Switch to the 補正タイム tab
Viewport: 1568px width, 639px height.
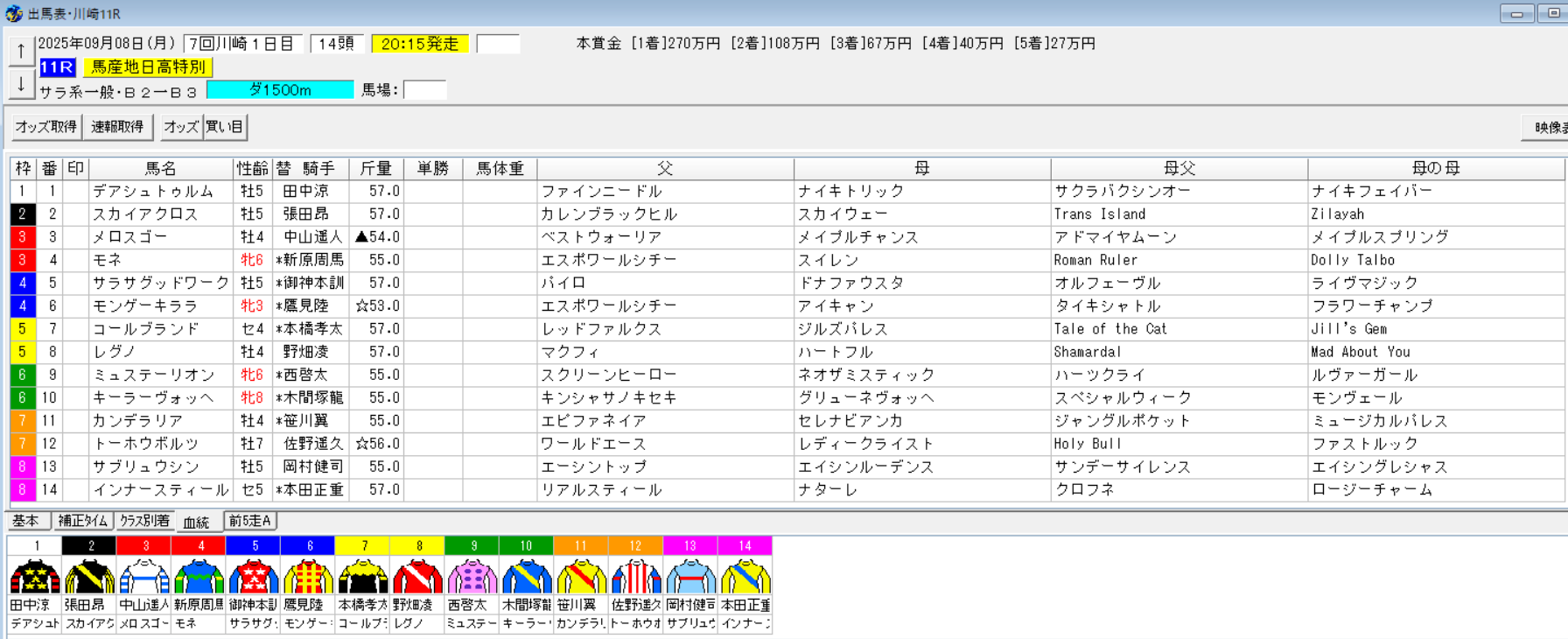[83, 521]
